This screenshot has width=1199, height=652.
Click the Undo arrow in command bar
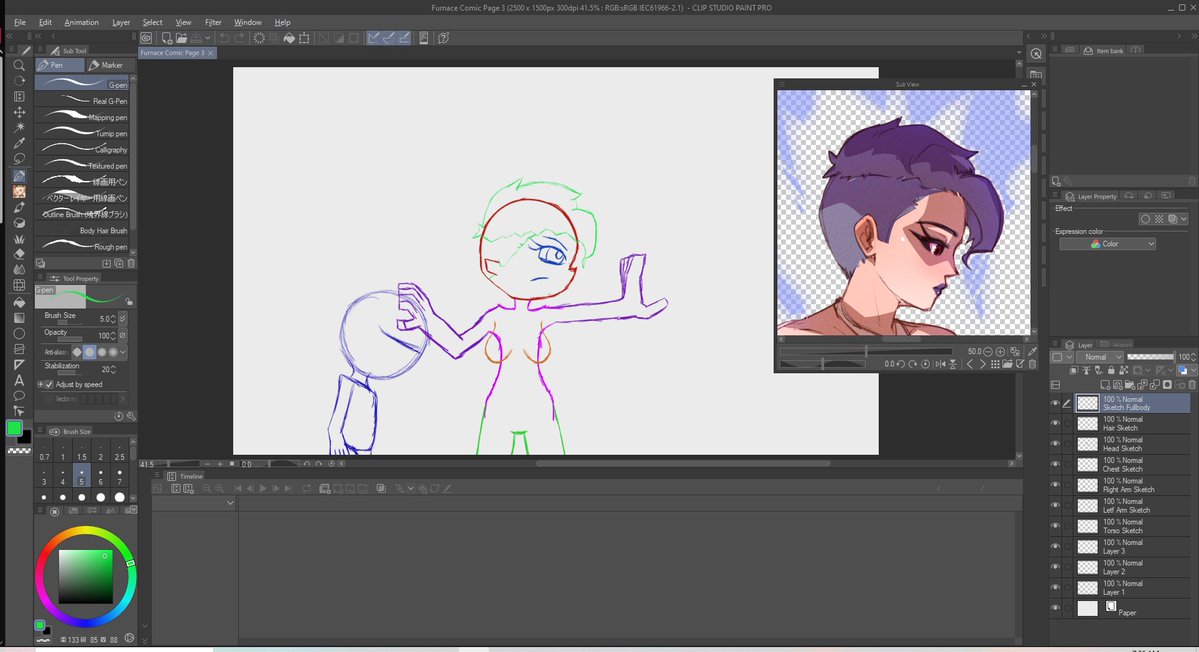click(x=225, y=38)
